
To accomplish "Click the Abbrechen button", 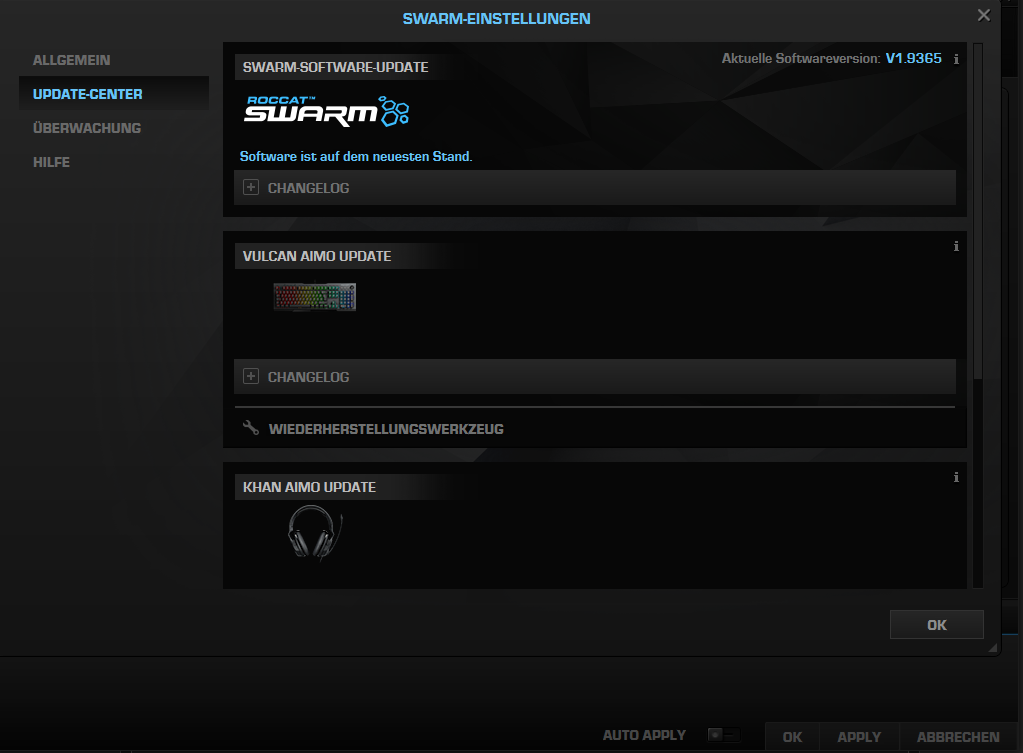I will point(958,737).
